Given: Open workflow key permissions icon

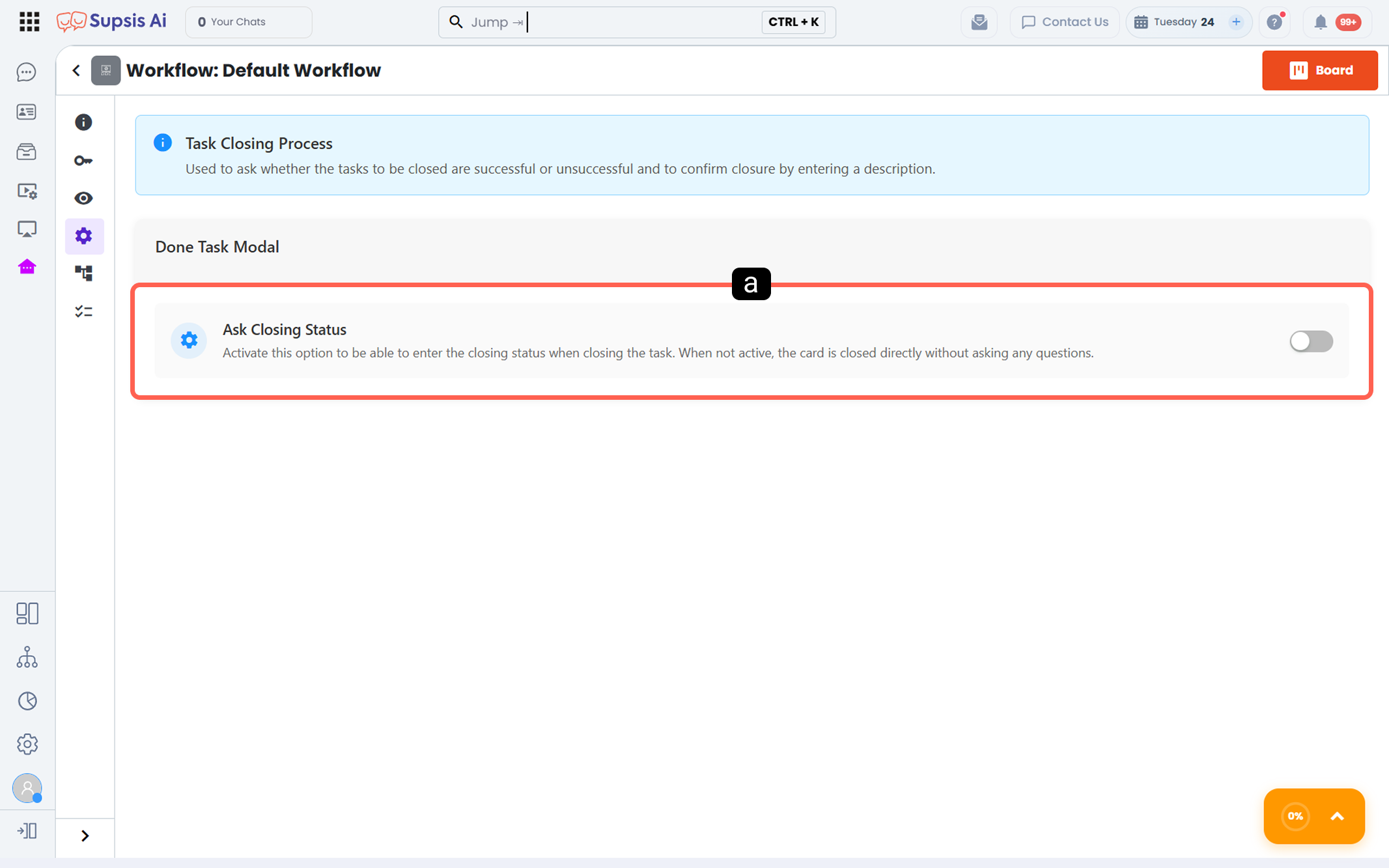Looking at the screenshot, I should [x=83, y=160].
